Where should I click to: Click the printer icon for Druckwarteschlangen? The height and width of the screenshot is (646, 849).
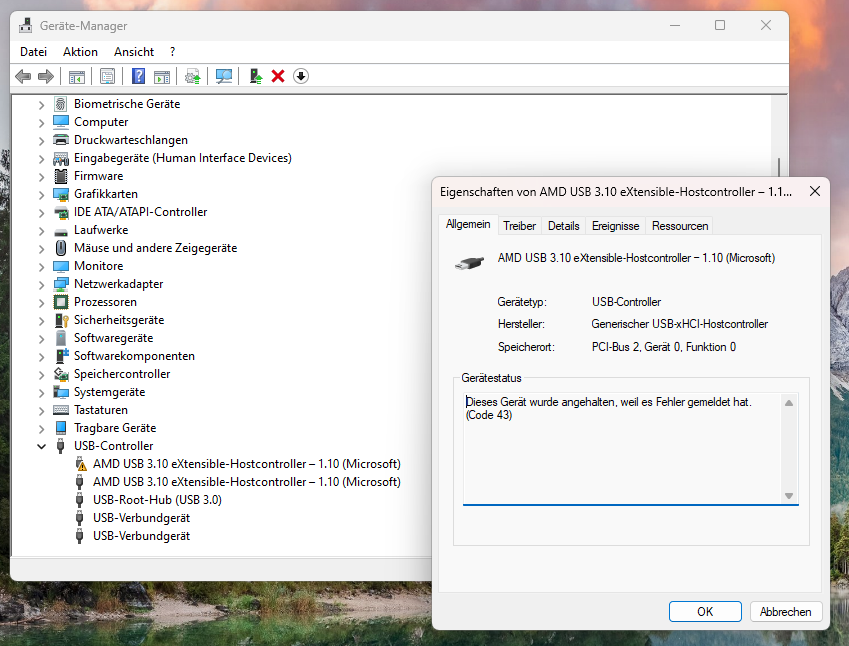click(x=61, y=140)
